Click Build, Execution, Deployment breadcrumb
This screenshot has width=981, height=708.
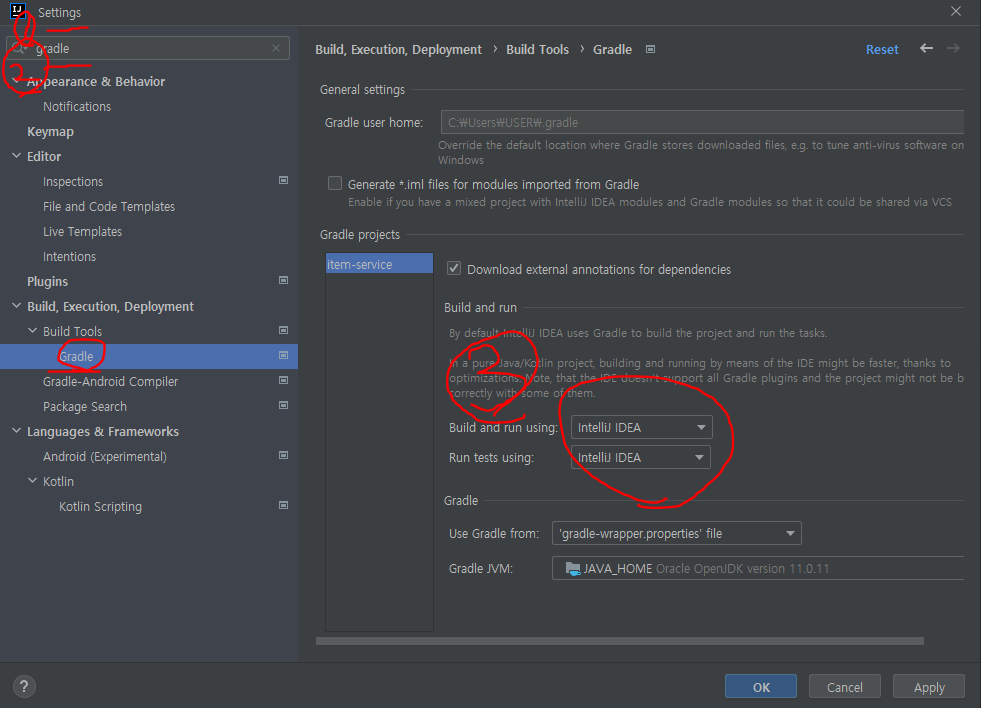coord(398,49)
